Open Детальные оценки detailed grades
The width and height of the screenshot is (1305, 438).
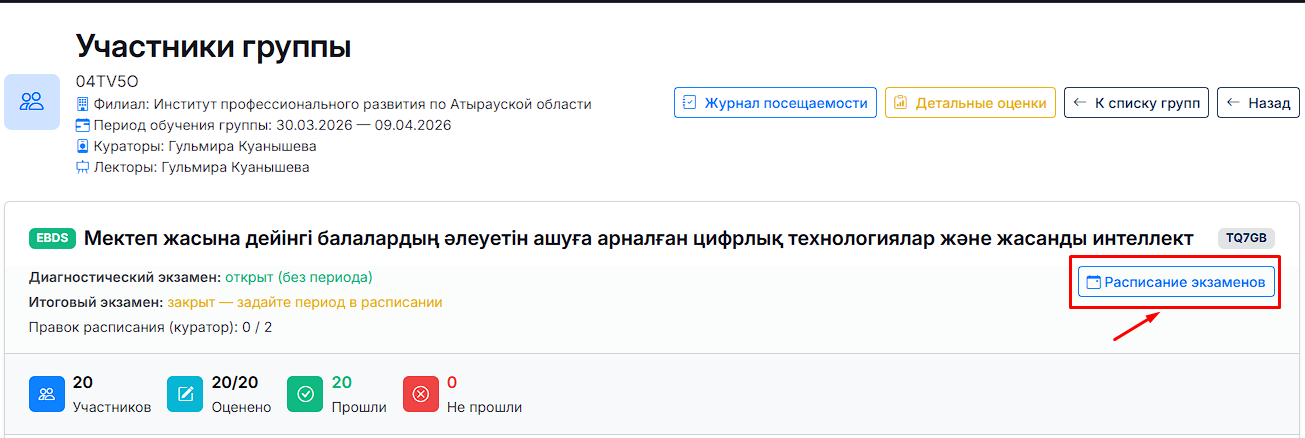(x=970, y=103)
